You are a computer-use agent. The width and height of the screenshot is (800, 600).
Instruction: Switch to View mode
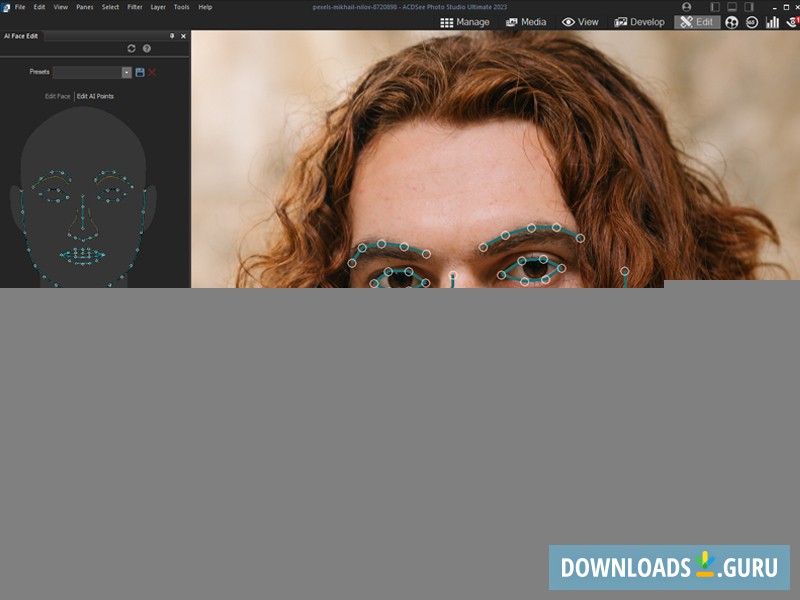tap(580, 22)
